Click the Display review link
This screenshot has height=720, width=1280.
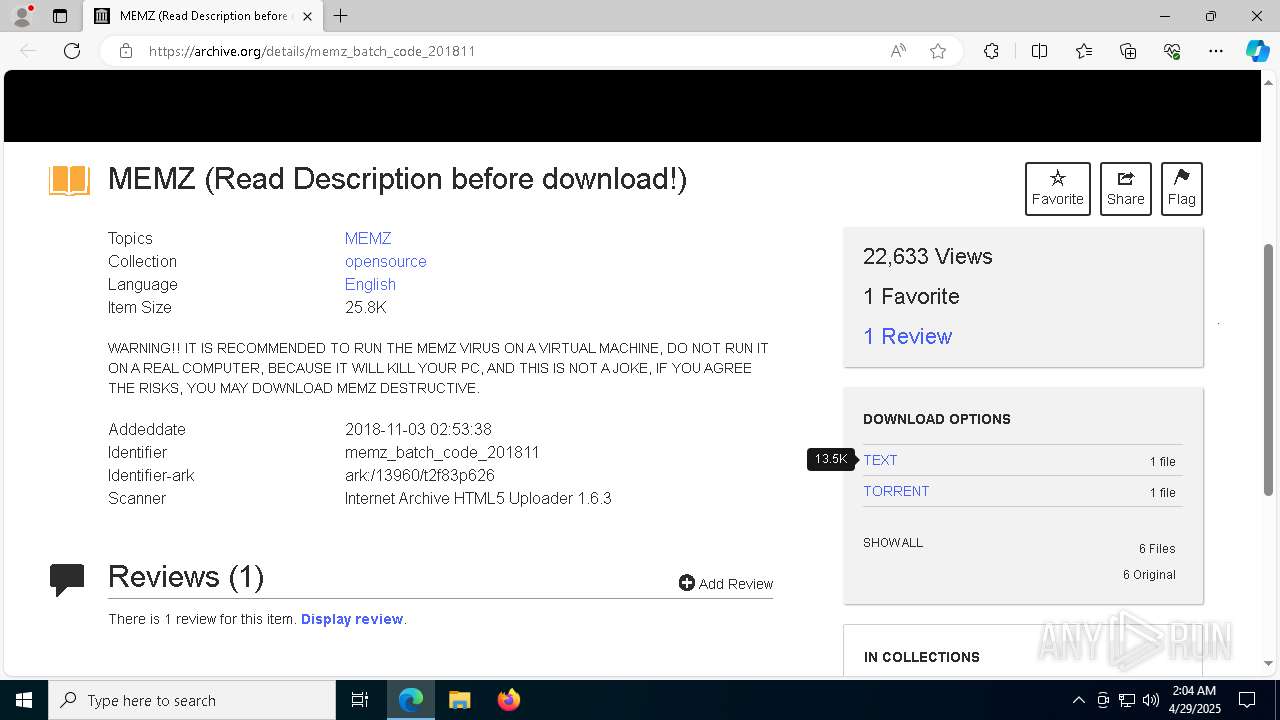point(352,619)
